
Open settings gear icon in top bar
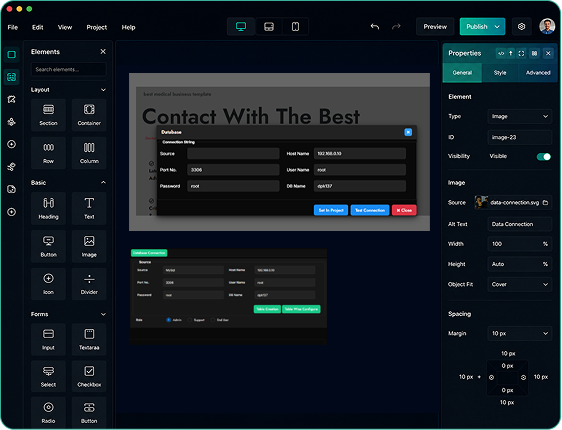(x=521, y=27)
